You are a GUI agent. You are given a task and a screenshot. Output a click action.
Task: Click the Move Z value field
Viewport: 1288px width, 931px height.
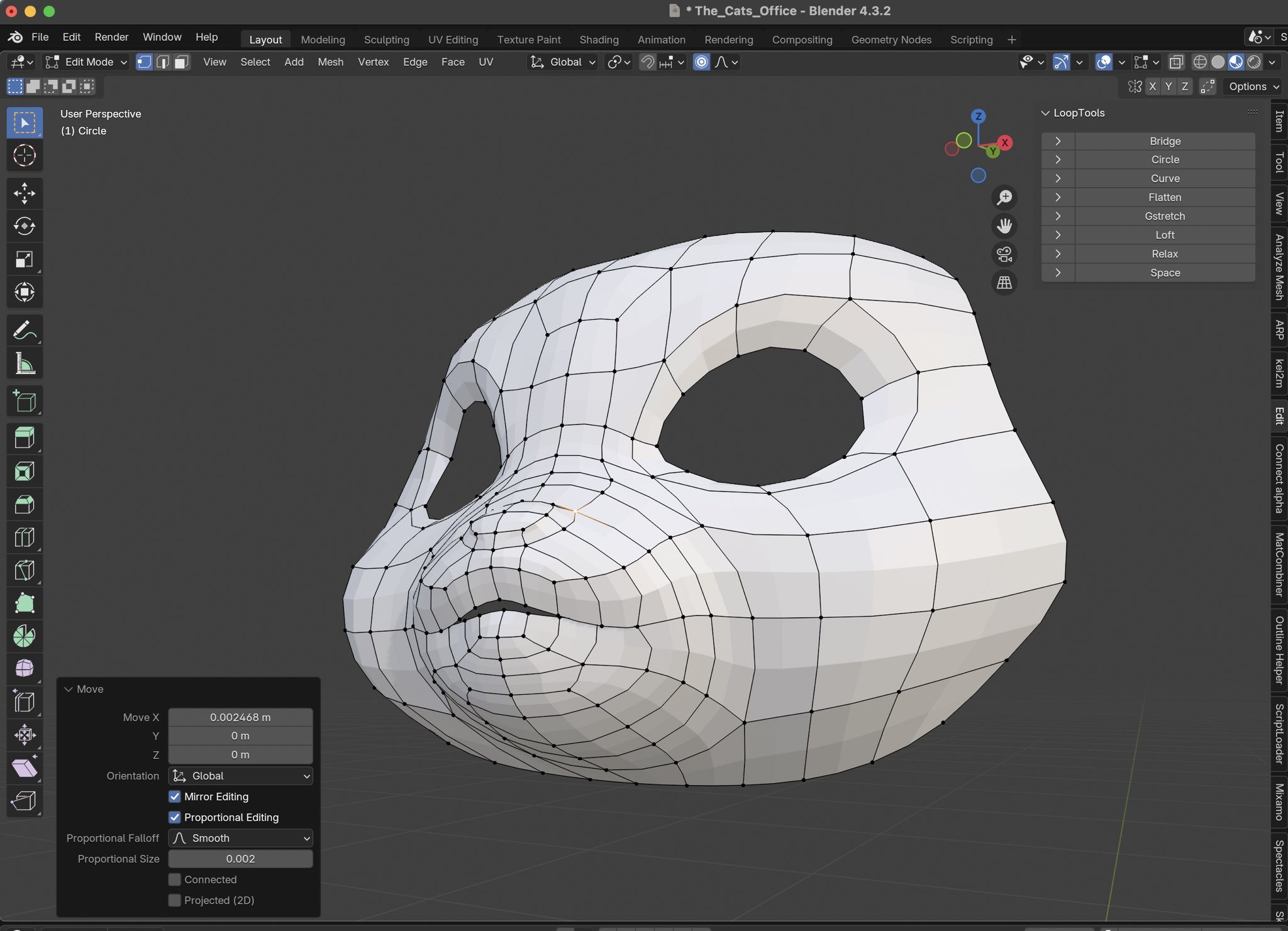click(x=240, y=754)
